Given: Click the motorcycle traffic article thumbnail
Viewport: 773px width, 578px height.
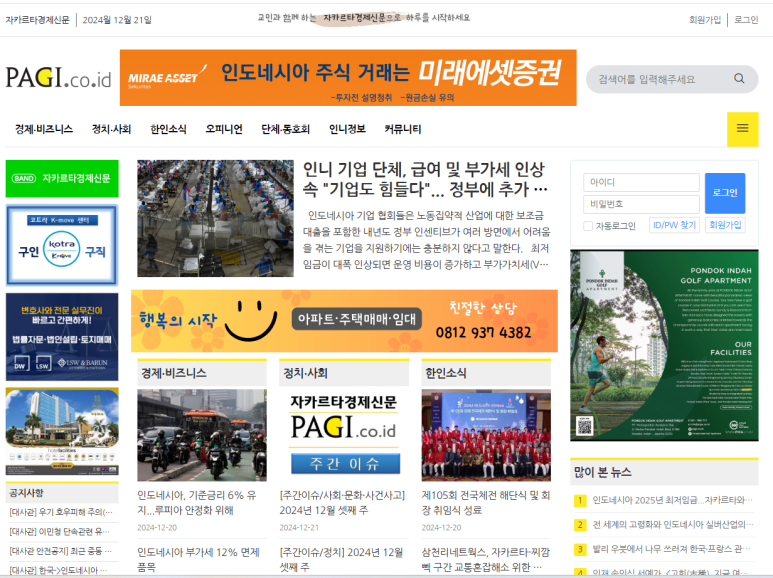Looking at the screenshot, I should click(202, 435).
